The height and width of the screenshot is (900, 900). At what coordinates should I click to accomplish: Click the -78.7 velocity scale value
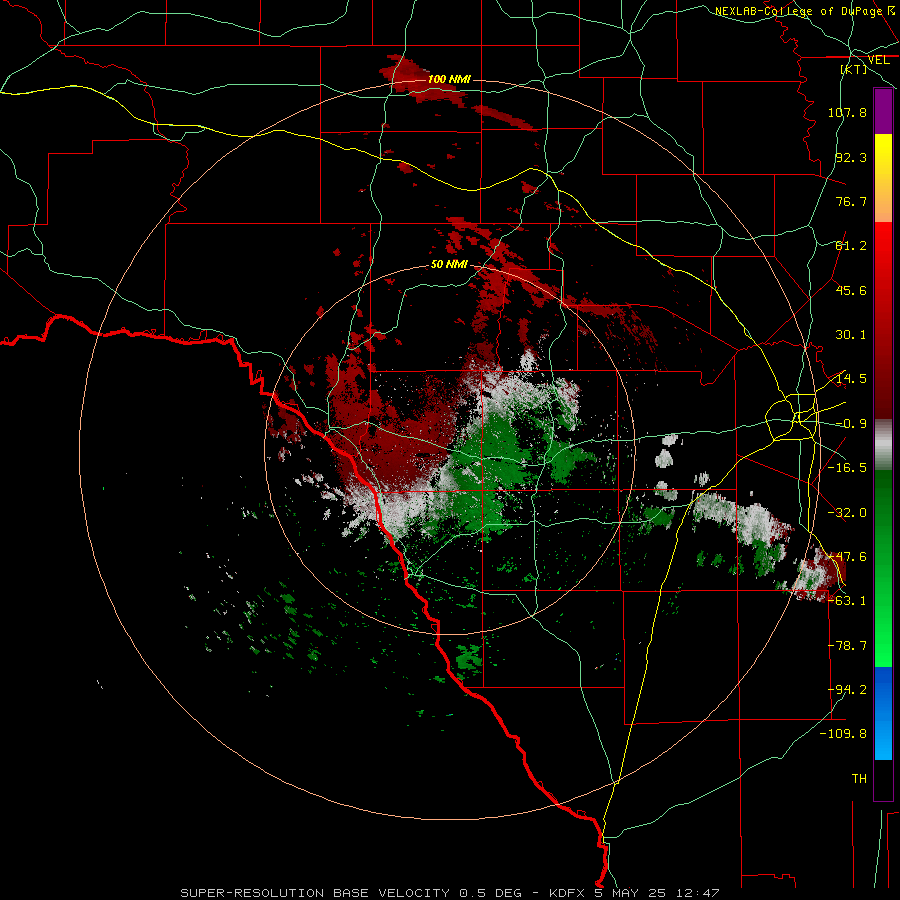pyautogui.click(x=847, y=646)
